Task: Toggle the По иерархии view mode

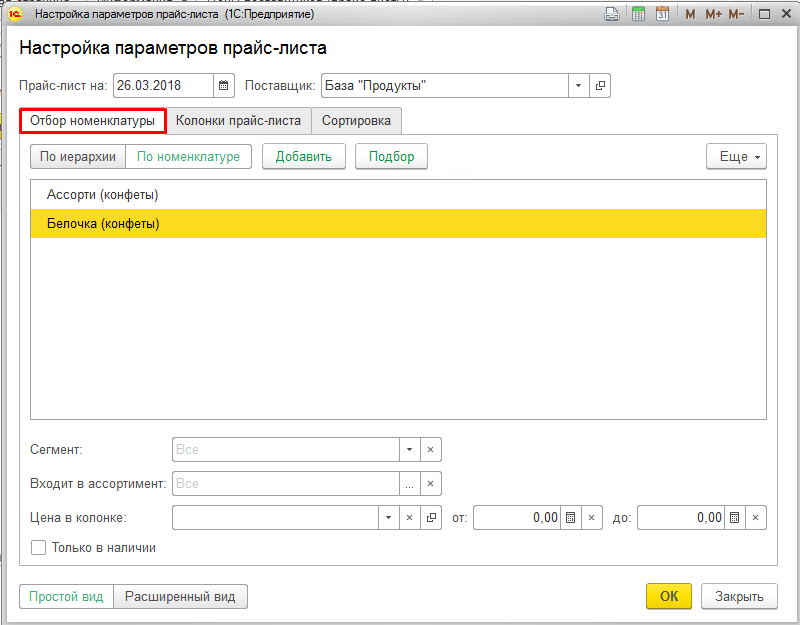Action: point(79,157)
